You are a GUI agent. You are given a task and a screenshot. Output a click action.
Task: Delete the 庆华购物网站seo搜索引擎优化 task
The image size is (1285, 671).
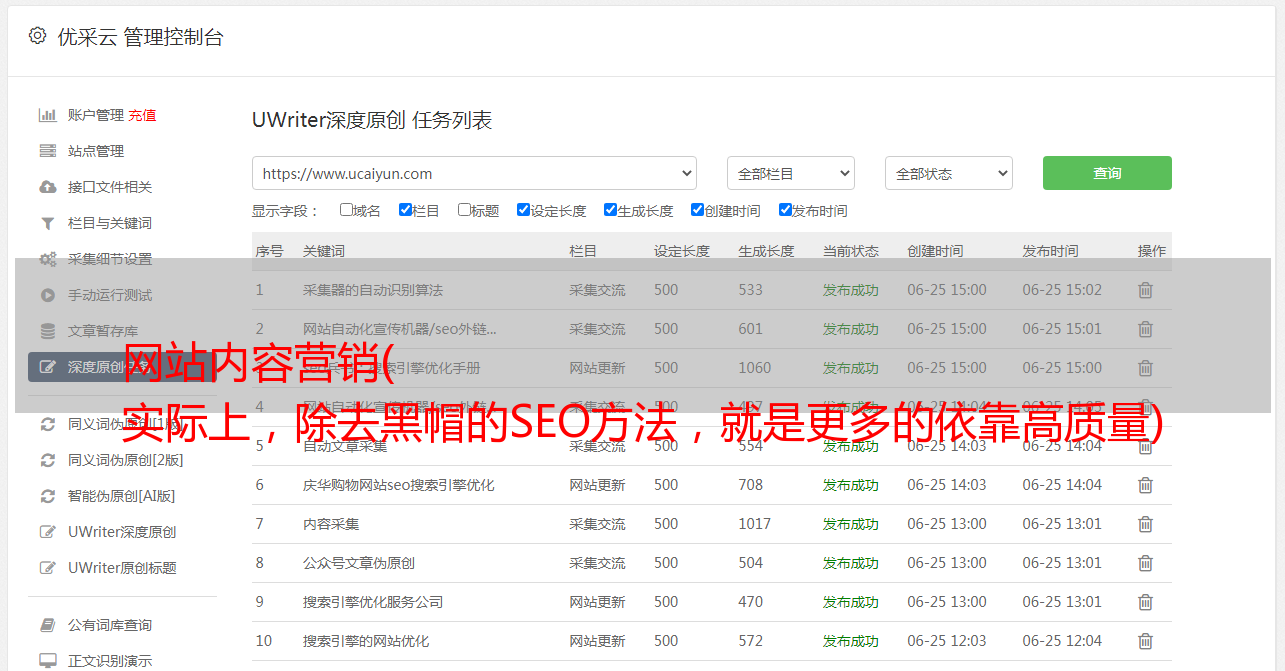click(1145, 485)
